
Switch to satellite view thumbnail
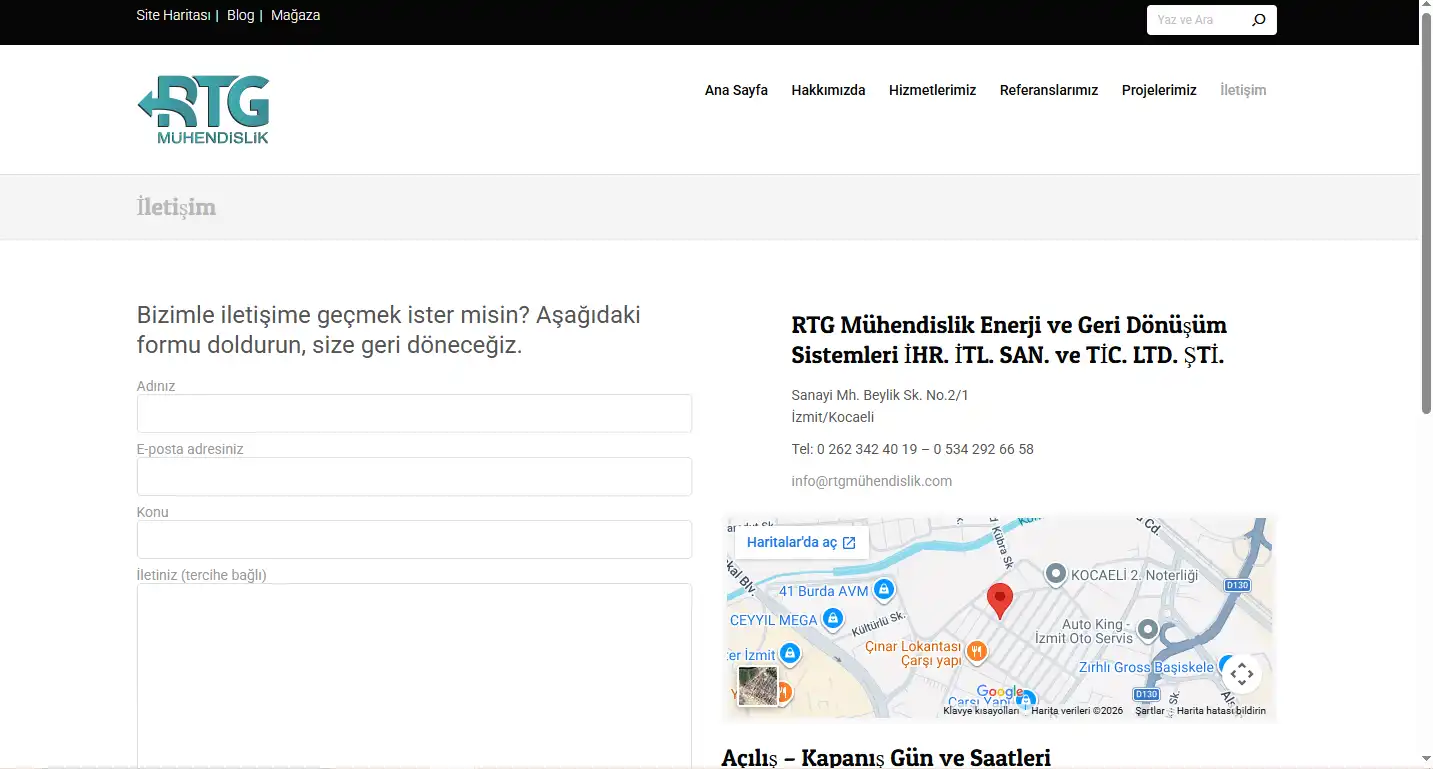(x=757, y=686)
